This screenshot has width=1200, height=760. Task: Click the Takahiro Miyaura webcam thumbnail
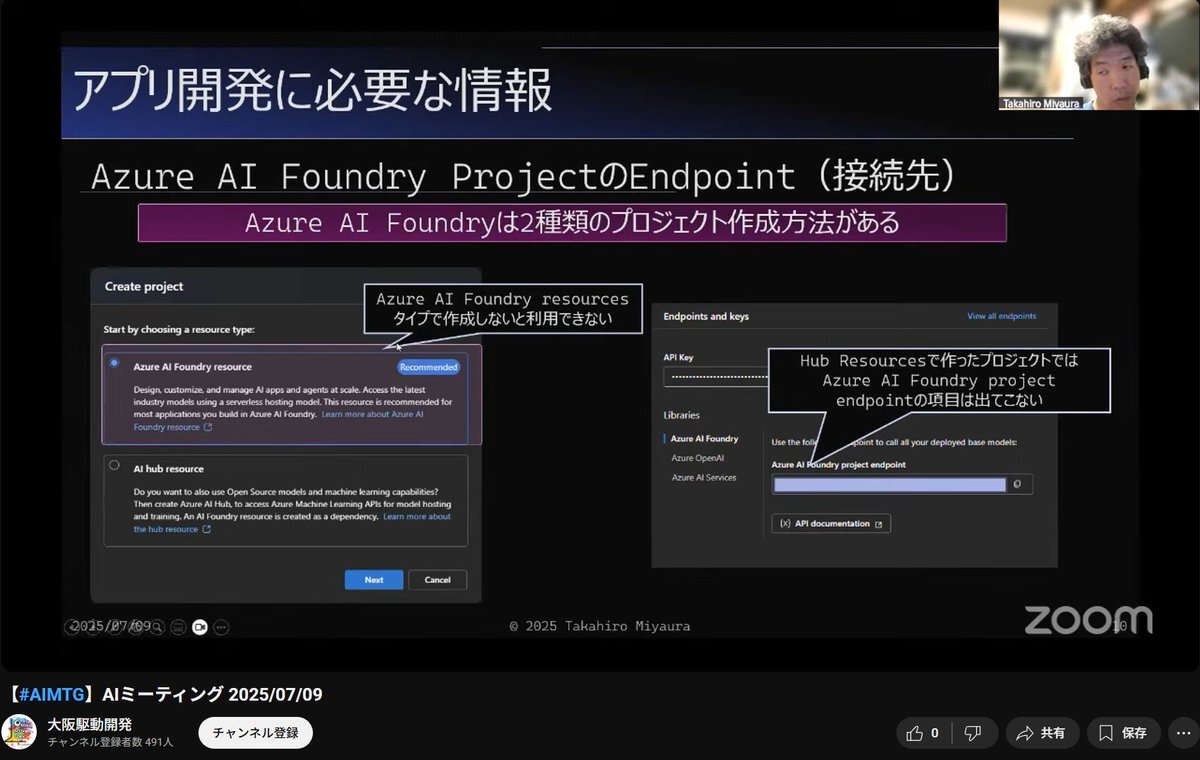1099,54
